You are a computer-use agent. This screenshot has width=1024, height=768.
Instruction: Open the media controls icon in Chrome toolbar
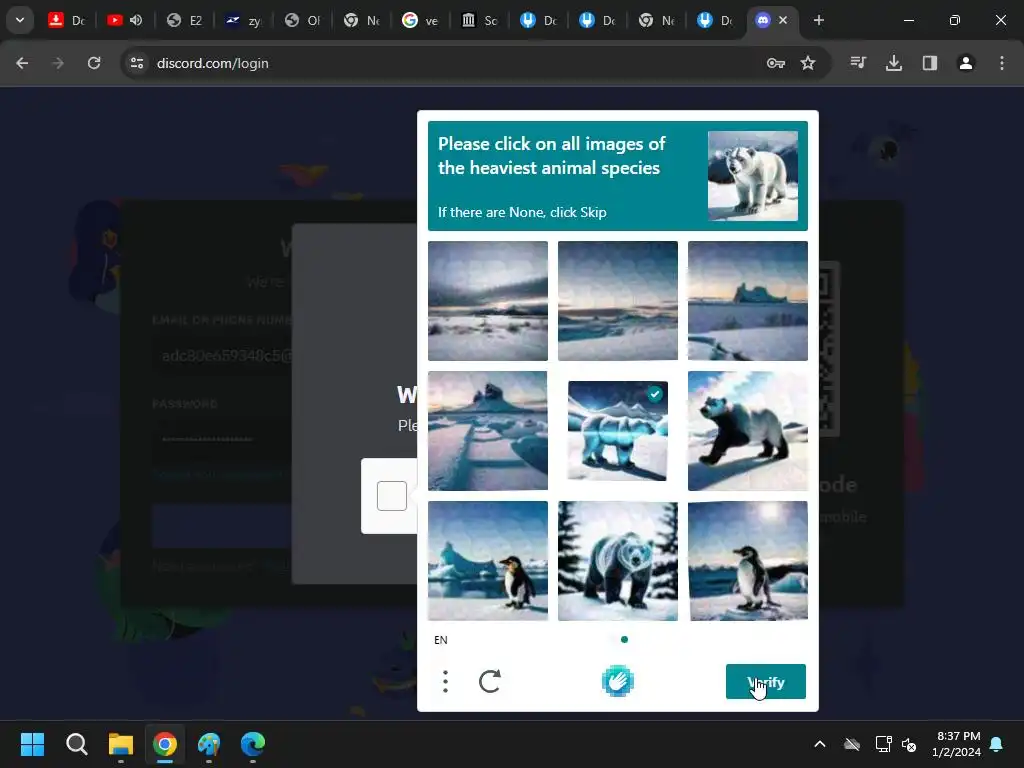click(x=858, y=63)
